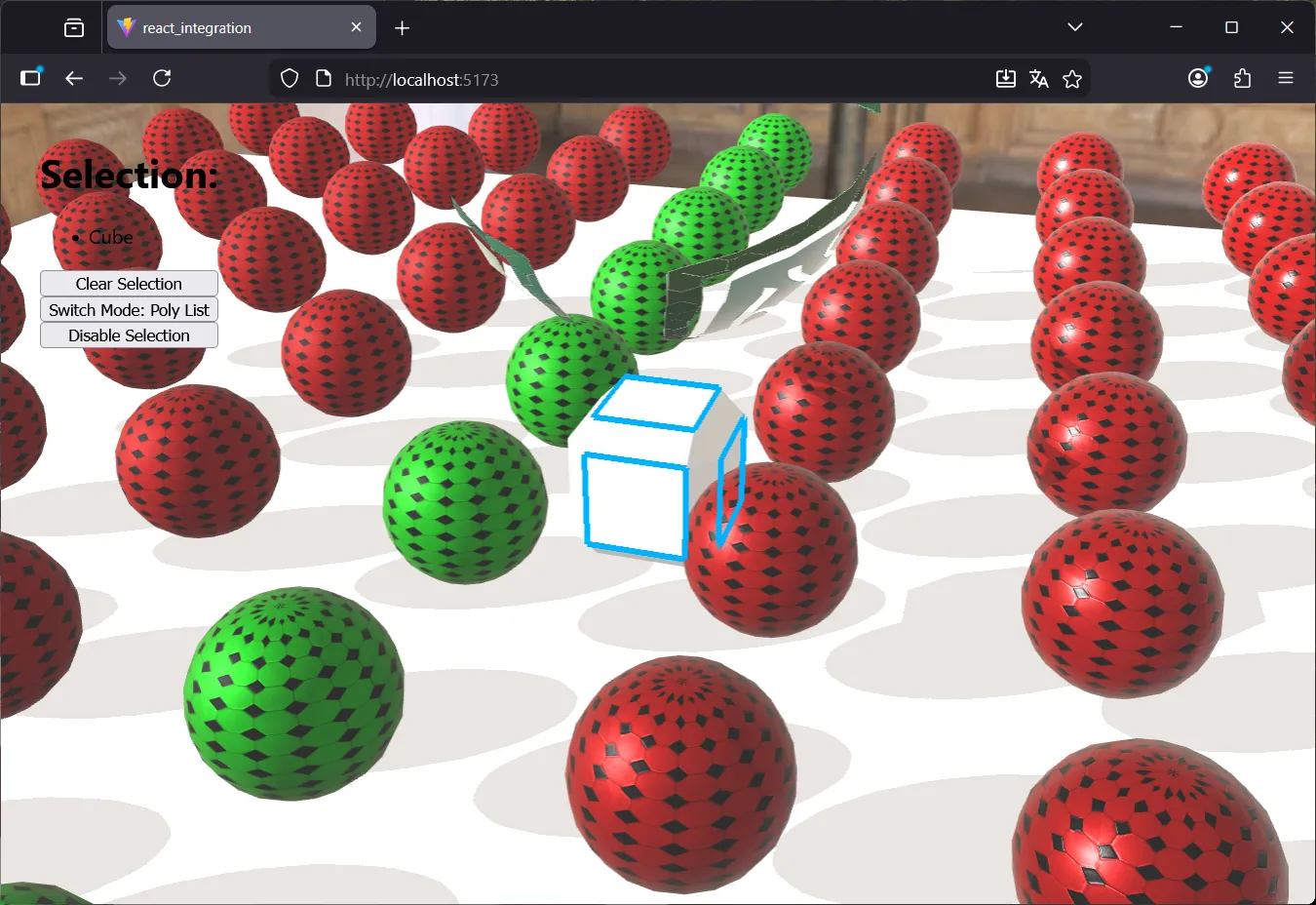Open the sidebar panel icon
This screenshot has height=905, width=1316.
31,78
